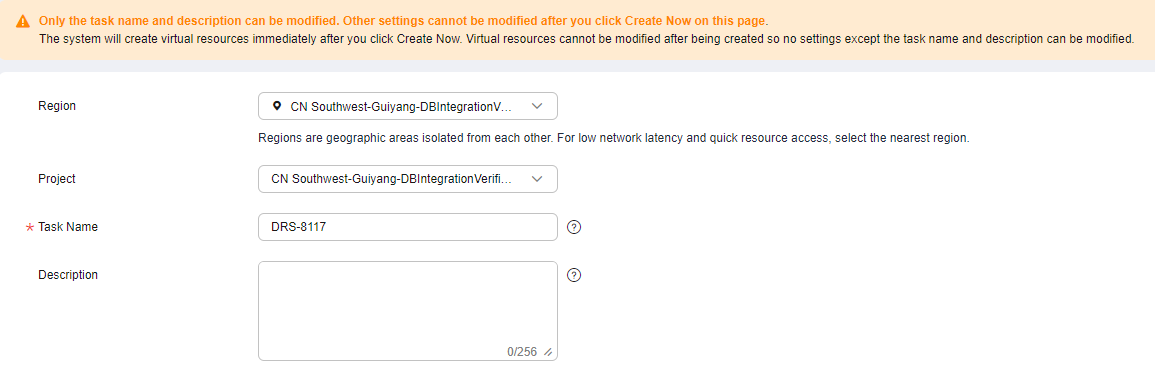Focus the empty Description text area
The height and width of the screenshot is (376, 1155).
click(x=407, y=310)
